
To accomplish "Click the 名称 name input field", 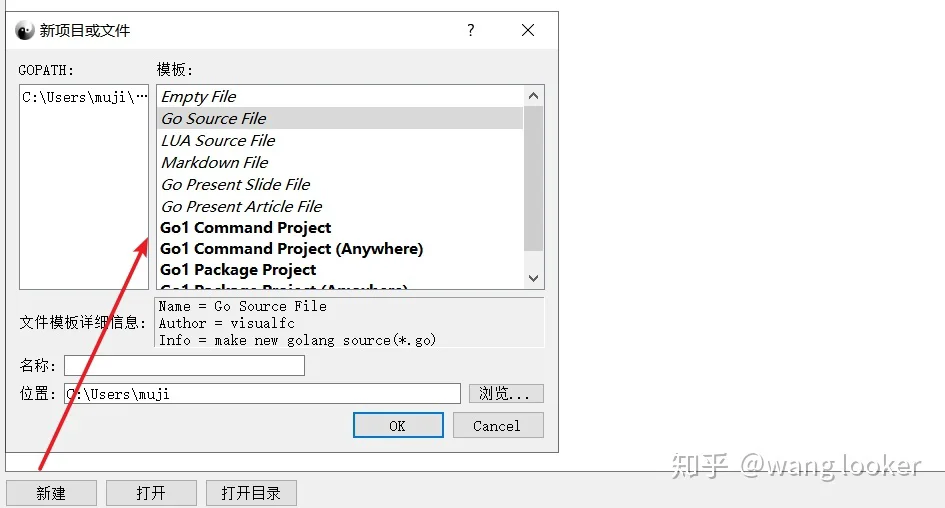I will [184, 365].
